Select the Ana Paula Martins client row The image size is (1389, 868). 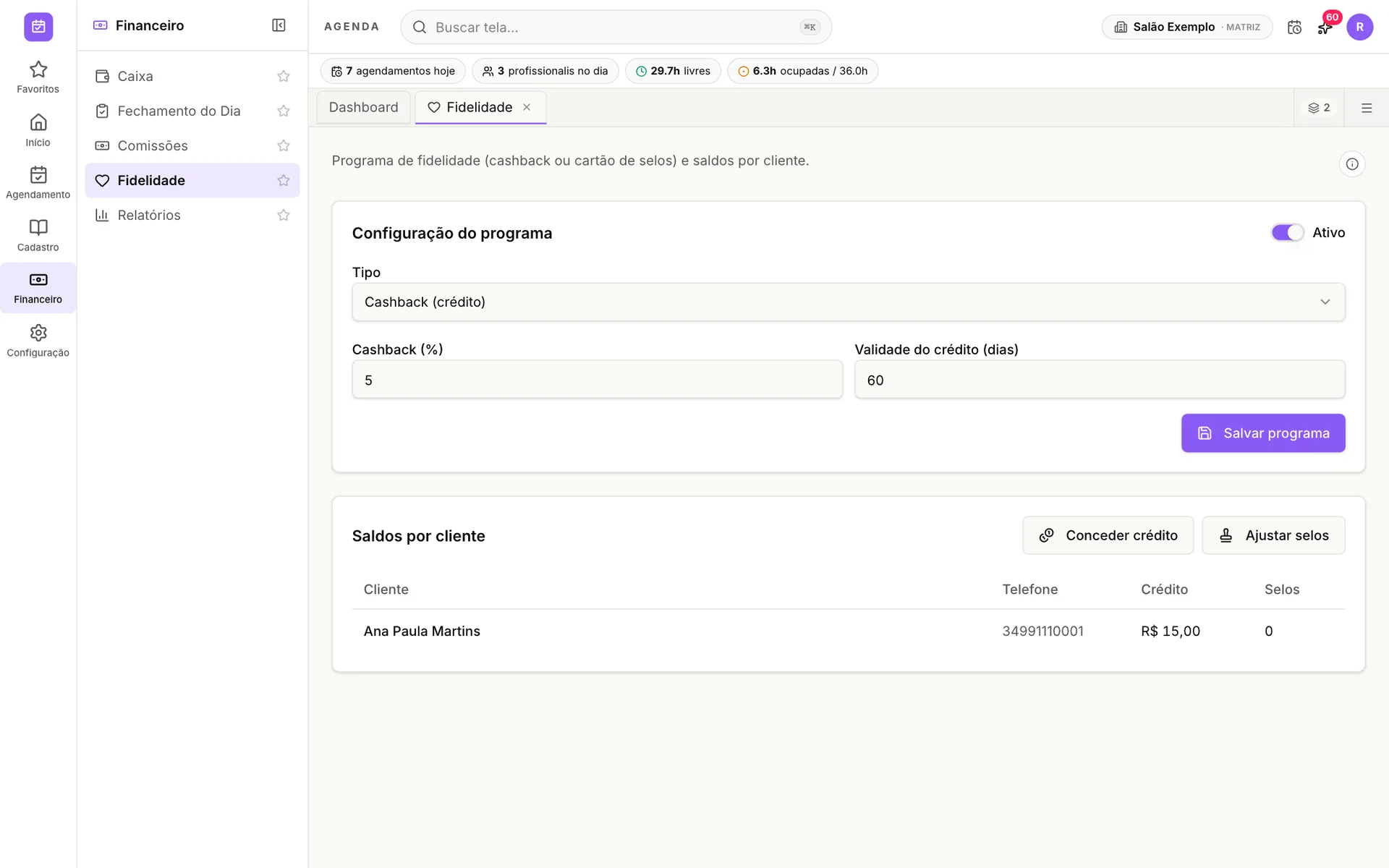coord(848,631)
